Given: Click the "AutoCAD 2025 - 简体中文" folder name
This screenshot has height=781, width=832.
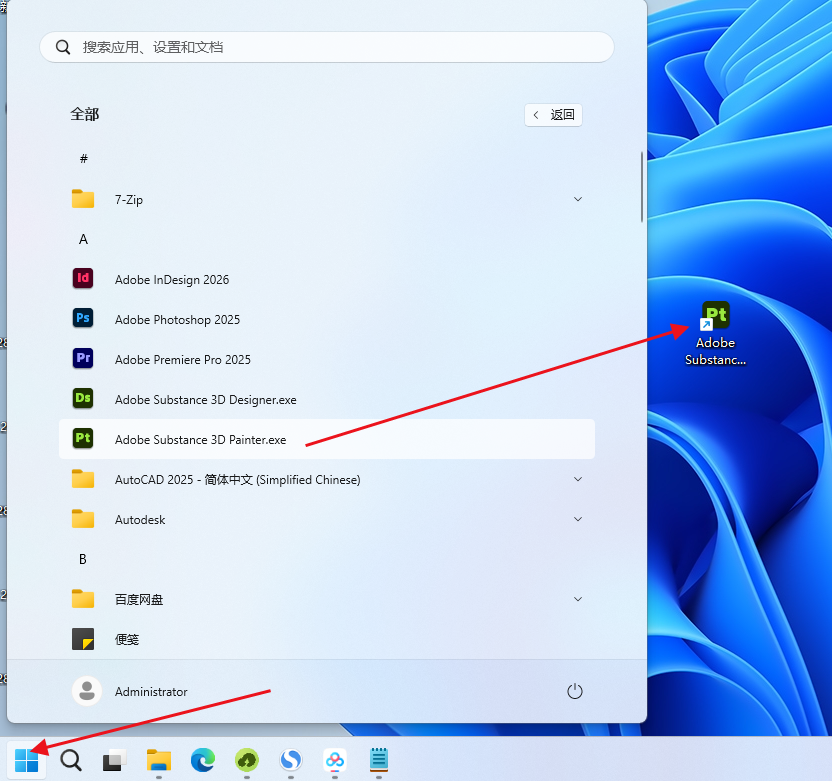Looking at the screenshot, I should [184, 480].
